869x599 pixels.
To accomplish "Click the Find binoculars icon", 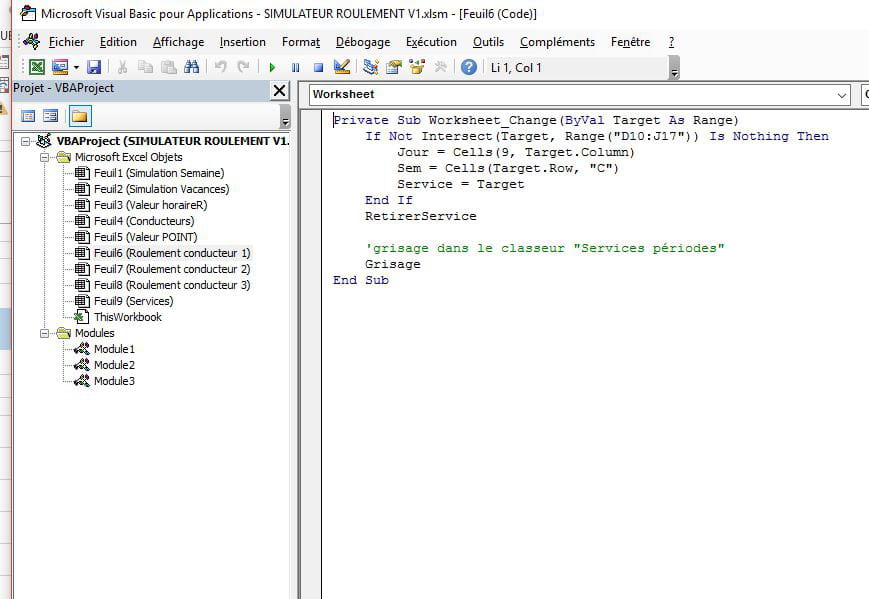I will click(x=192, y=68).
